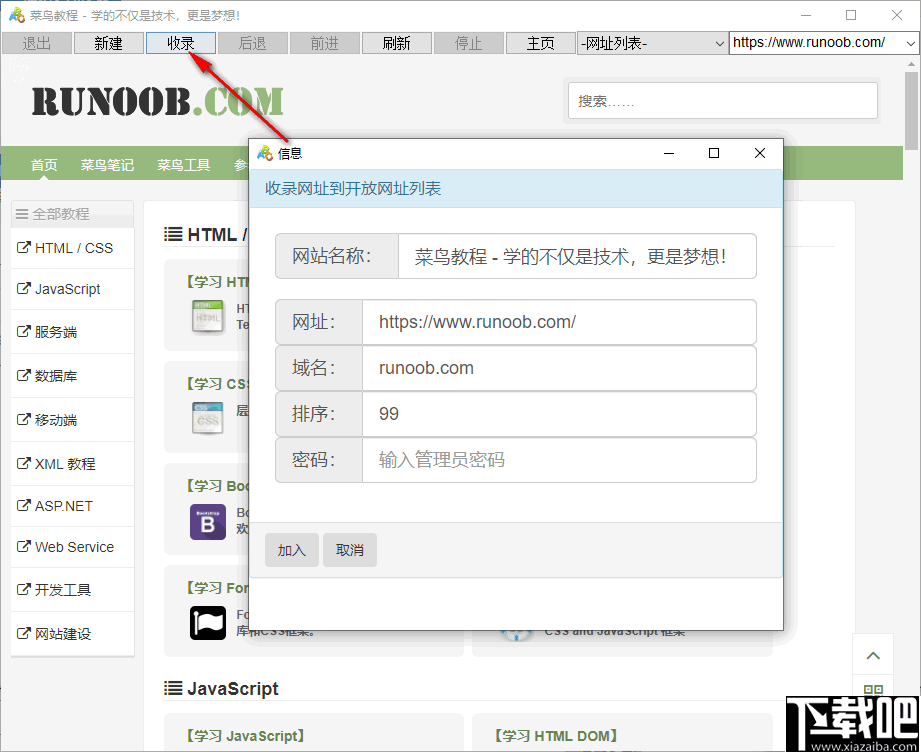Screen dimensions: 921x752
Task: Open the 【学习 JavaScript】 card
Action: [x=314, y=733]
